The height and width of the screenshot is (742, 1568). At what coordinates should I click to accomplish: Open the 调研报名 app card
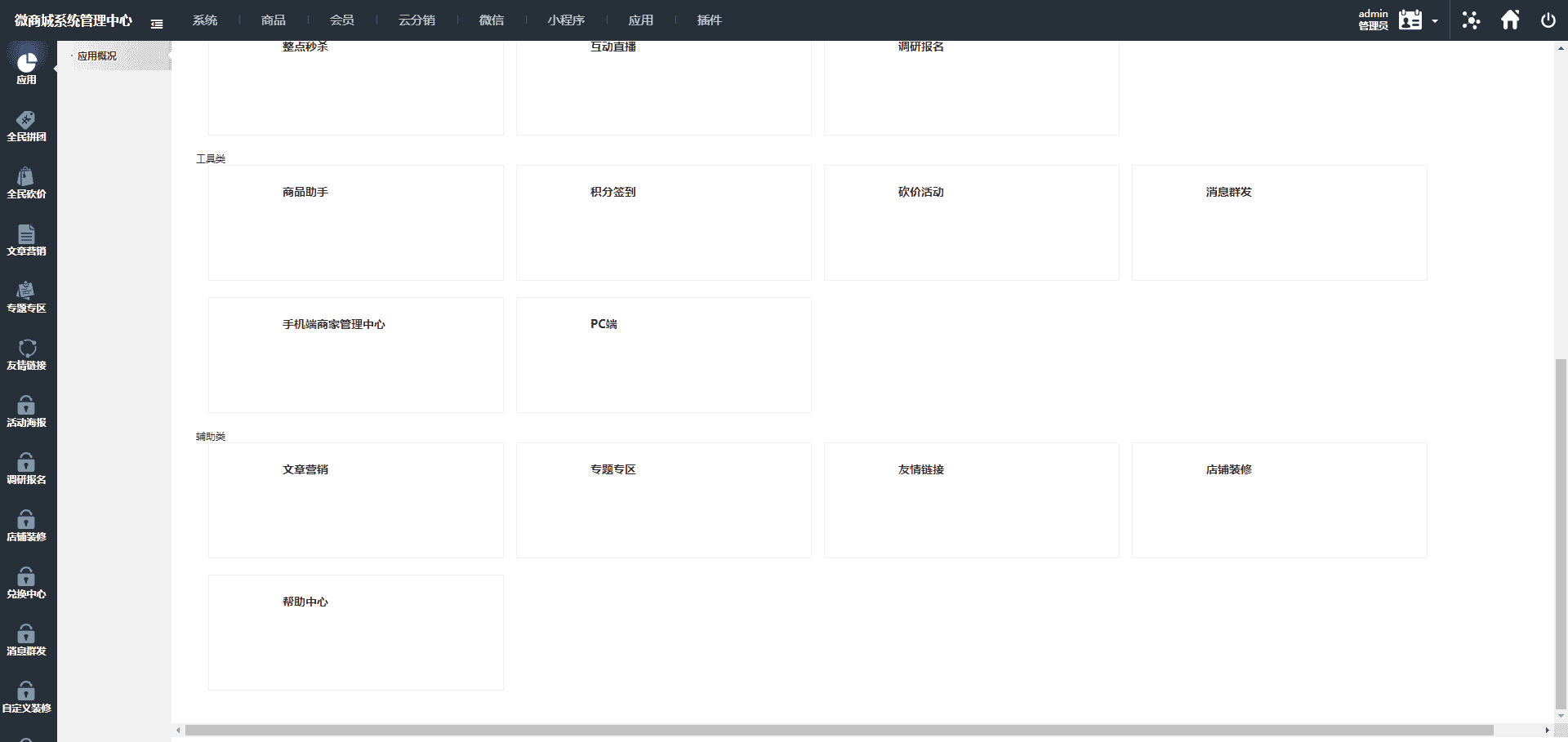972,87
